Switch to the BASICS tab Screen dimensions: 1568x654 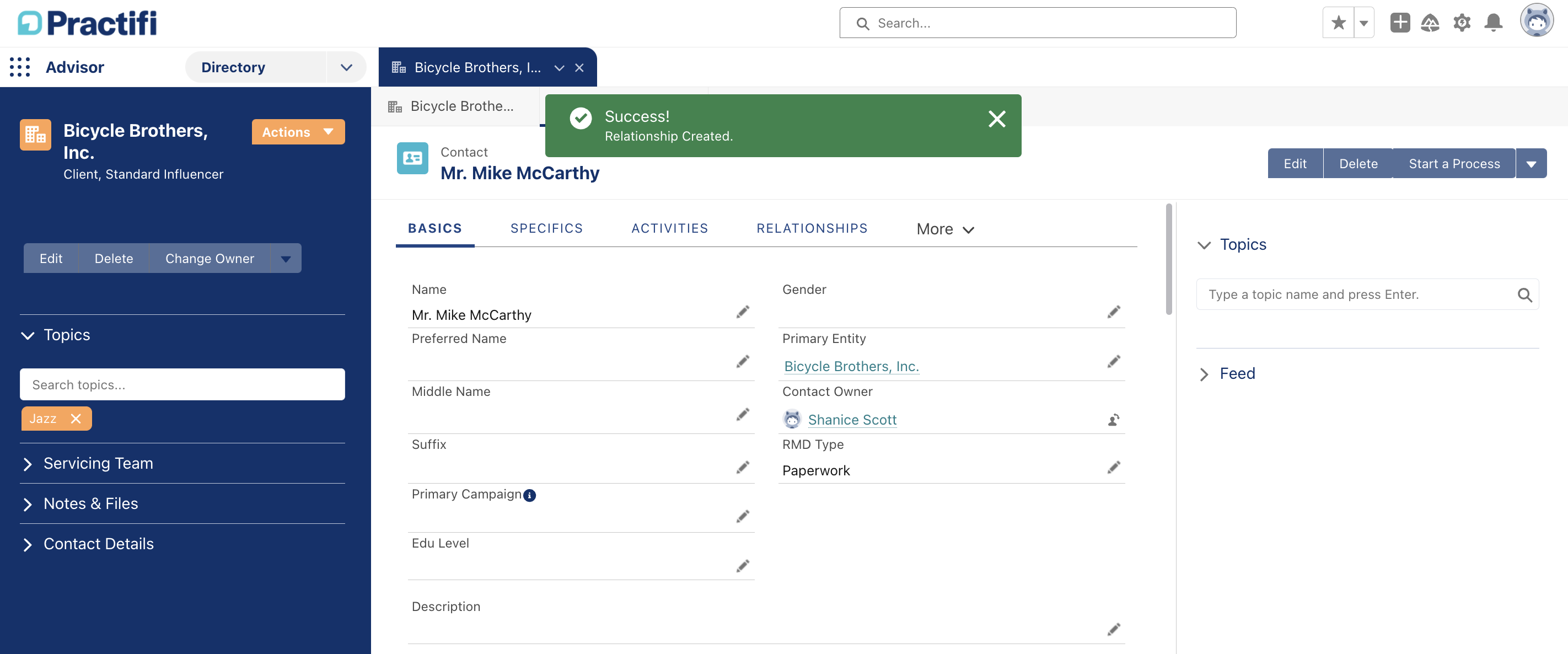pos(434,229)
